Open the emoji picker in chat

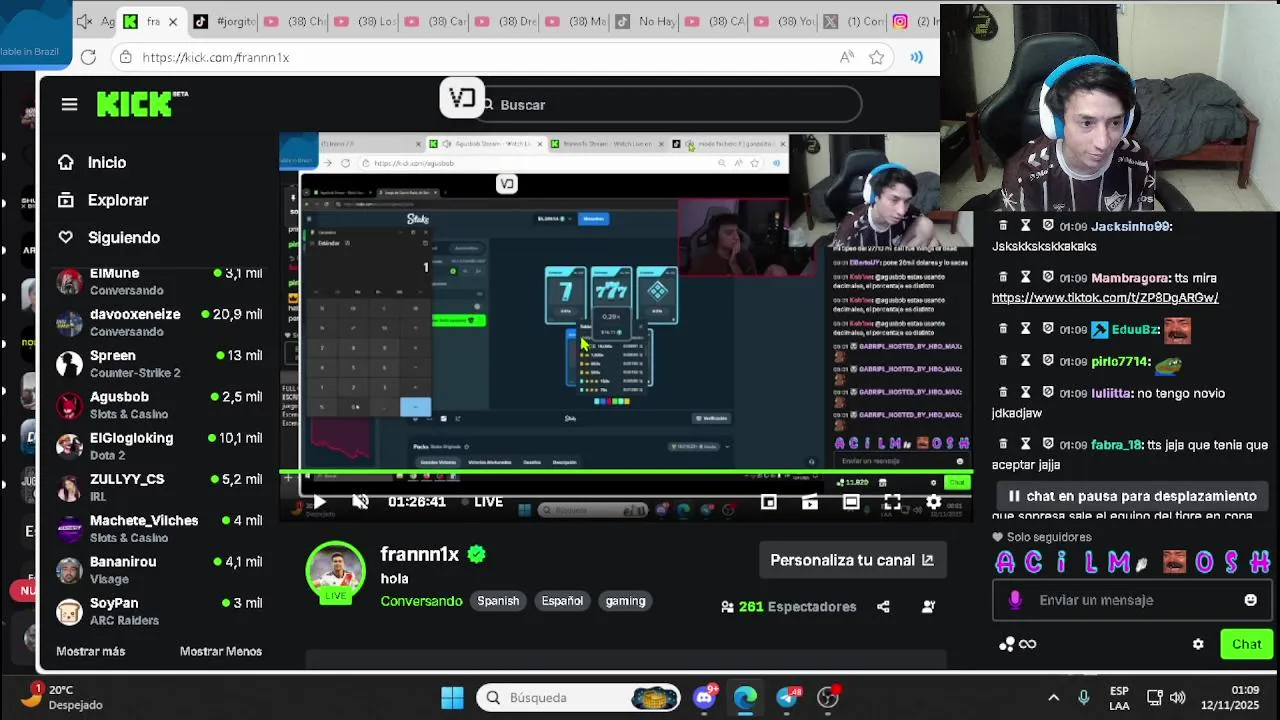(1250, 600)
